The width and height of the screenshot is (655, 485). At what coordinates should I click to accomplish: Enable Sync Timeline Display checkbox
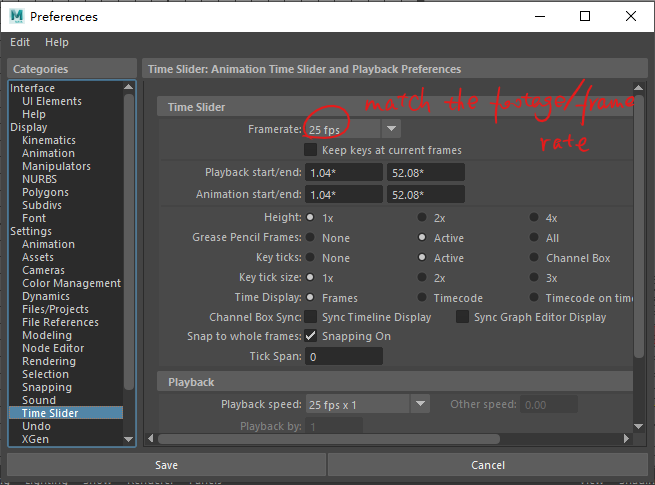(310, 317)
